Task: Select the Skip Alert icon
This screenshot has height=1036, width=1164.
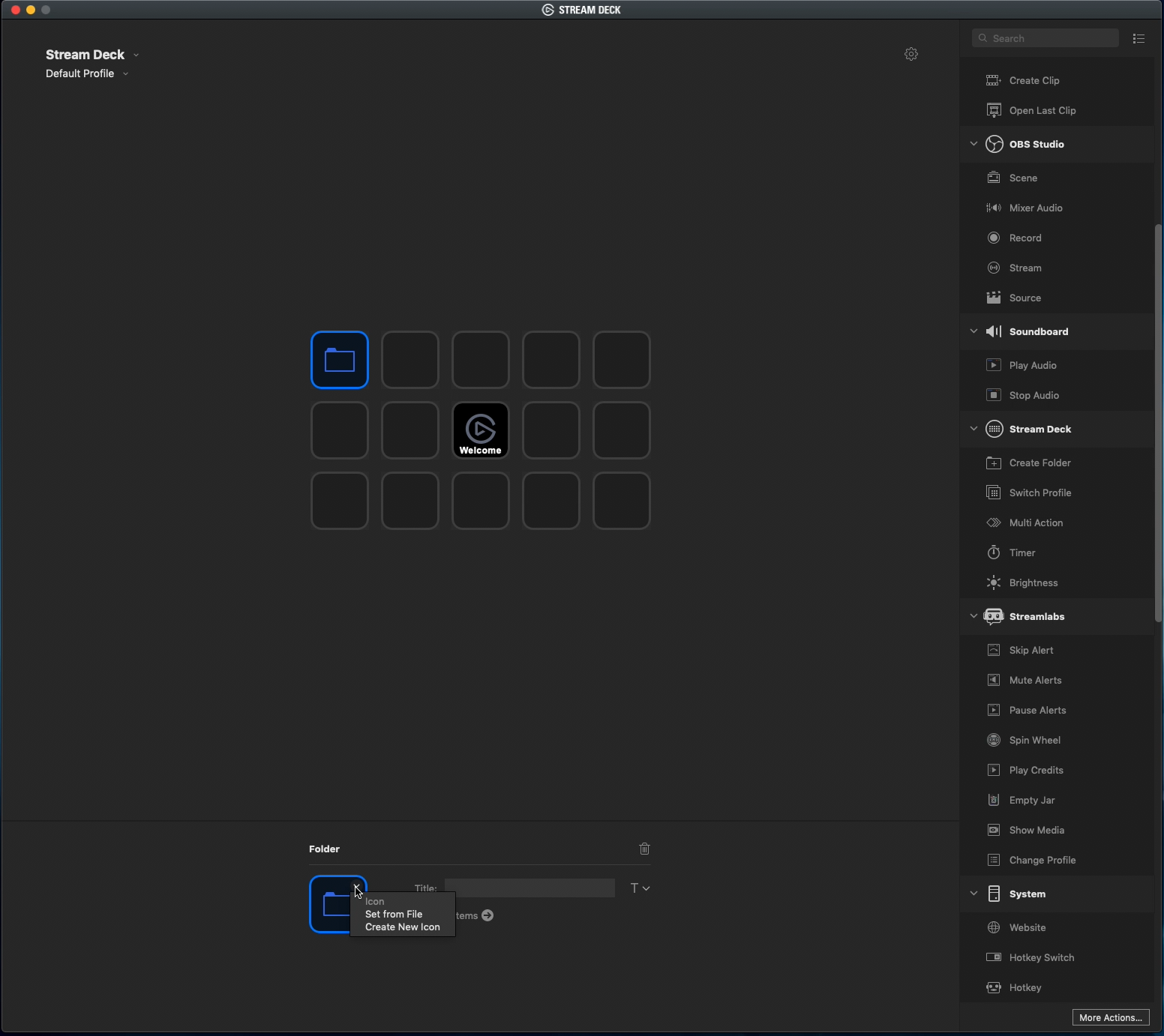Action: click(994, 650)
